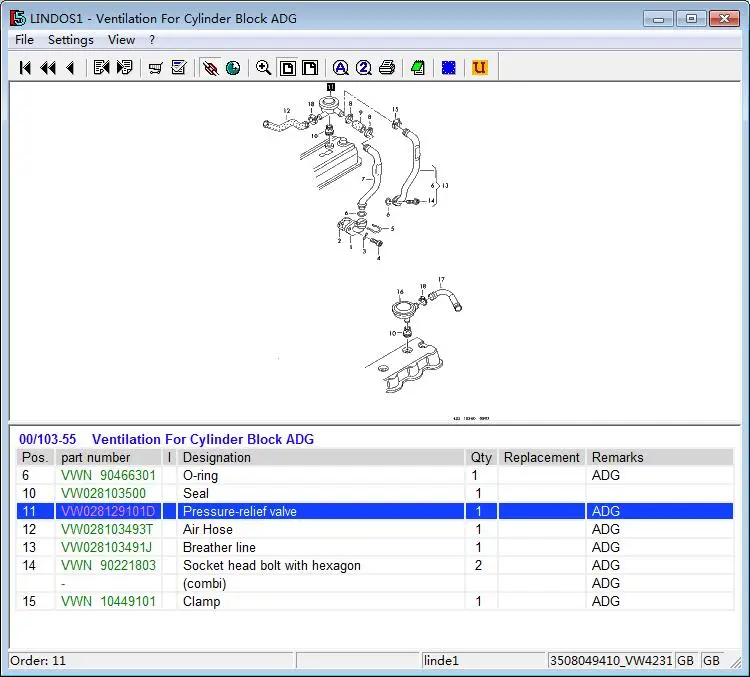Go back one page with single-left arrow
The height and width of the screenshot is (677, 750).
[x=70, y=68]
